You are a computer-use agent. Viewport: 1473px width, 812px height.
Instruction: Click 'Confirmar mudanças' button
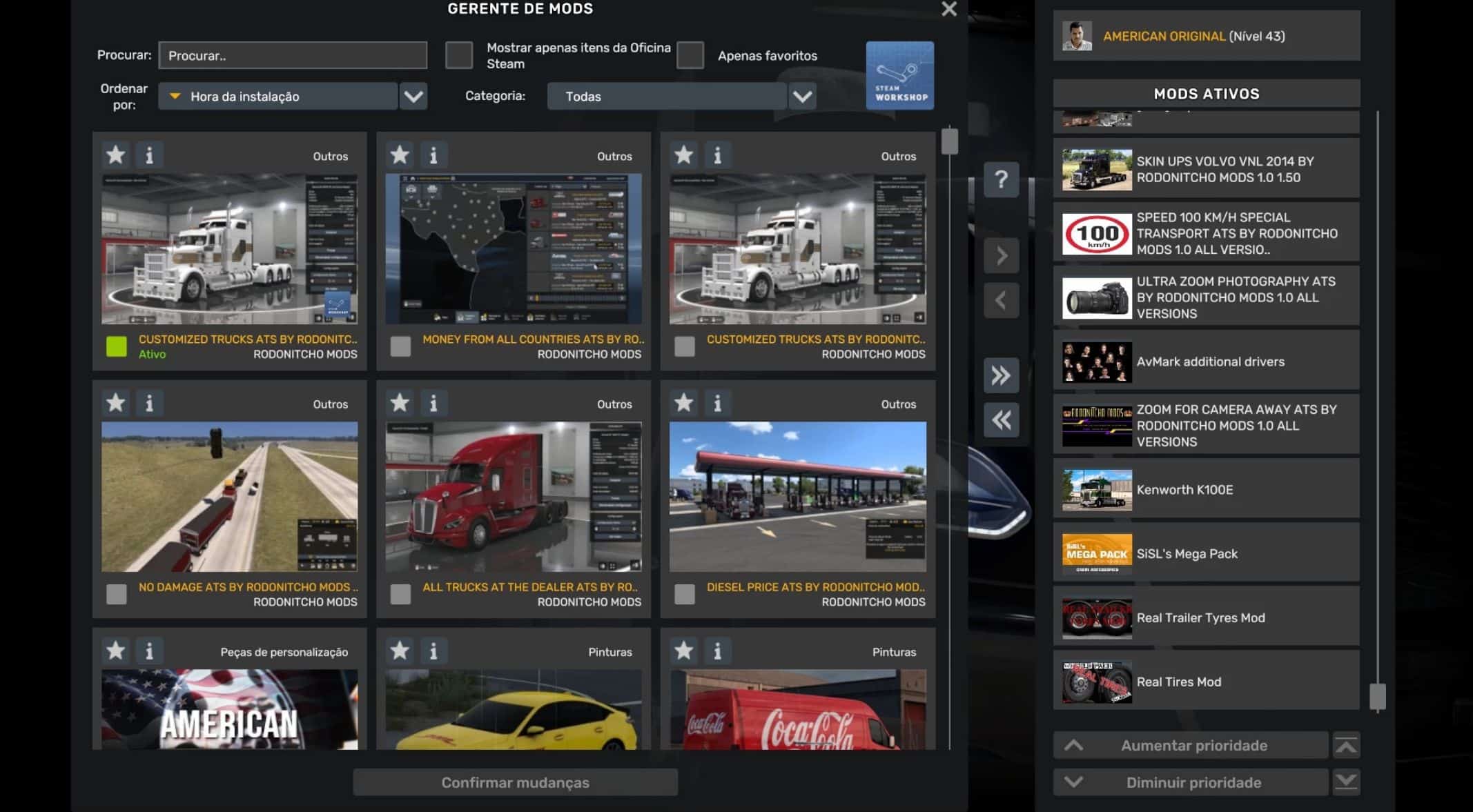[x=515, y=782]
